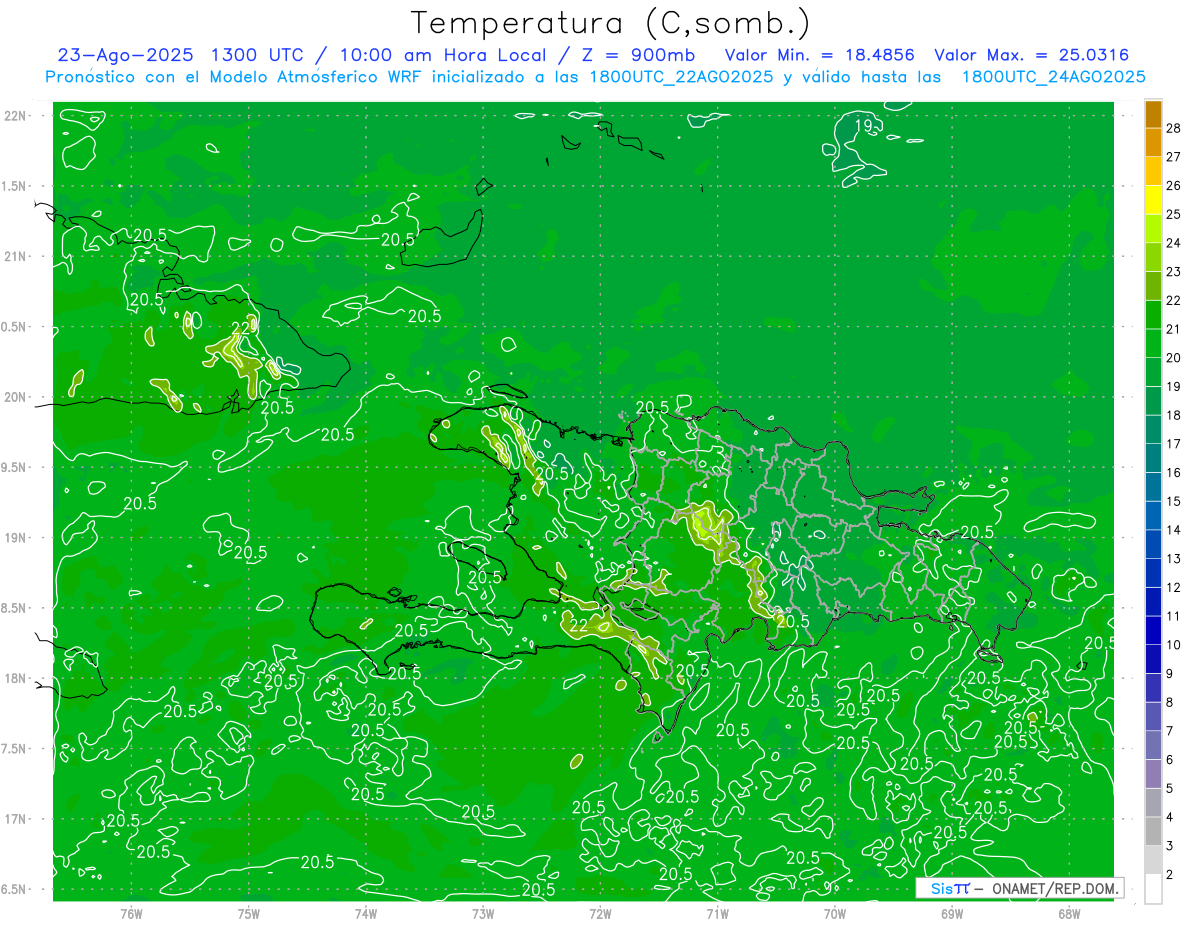Viewport: 1200px width, 927px height.
Task: Click the "68W" longitude axis label
Action: click(1068, 913)
